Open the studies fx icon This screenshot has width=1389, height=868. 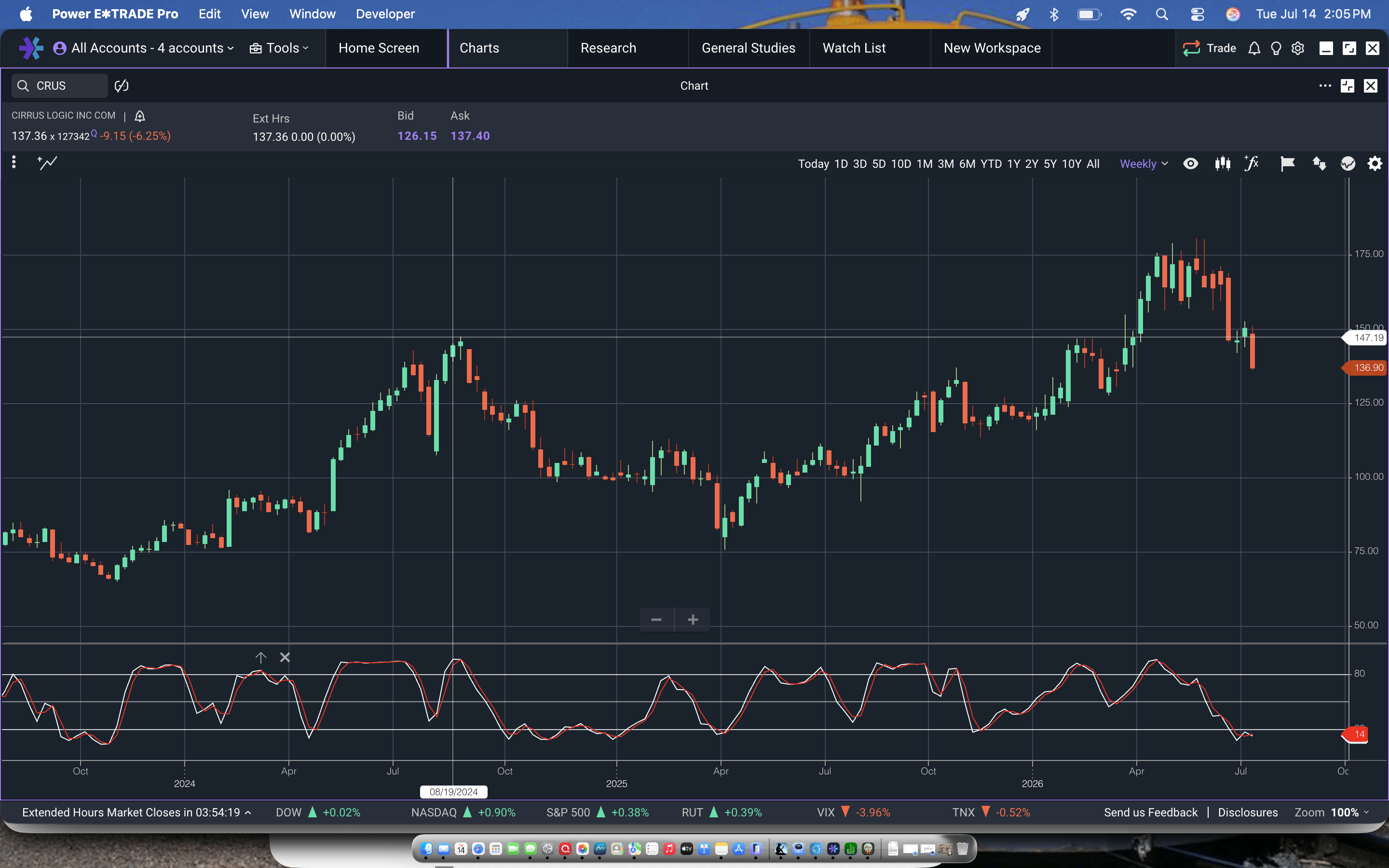[x=1252, y=163]
